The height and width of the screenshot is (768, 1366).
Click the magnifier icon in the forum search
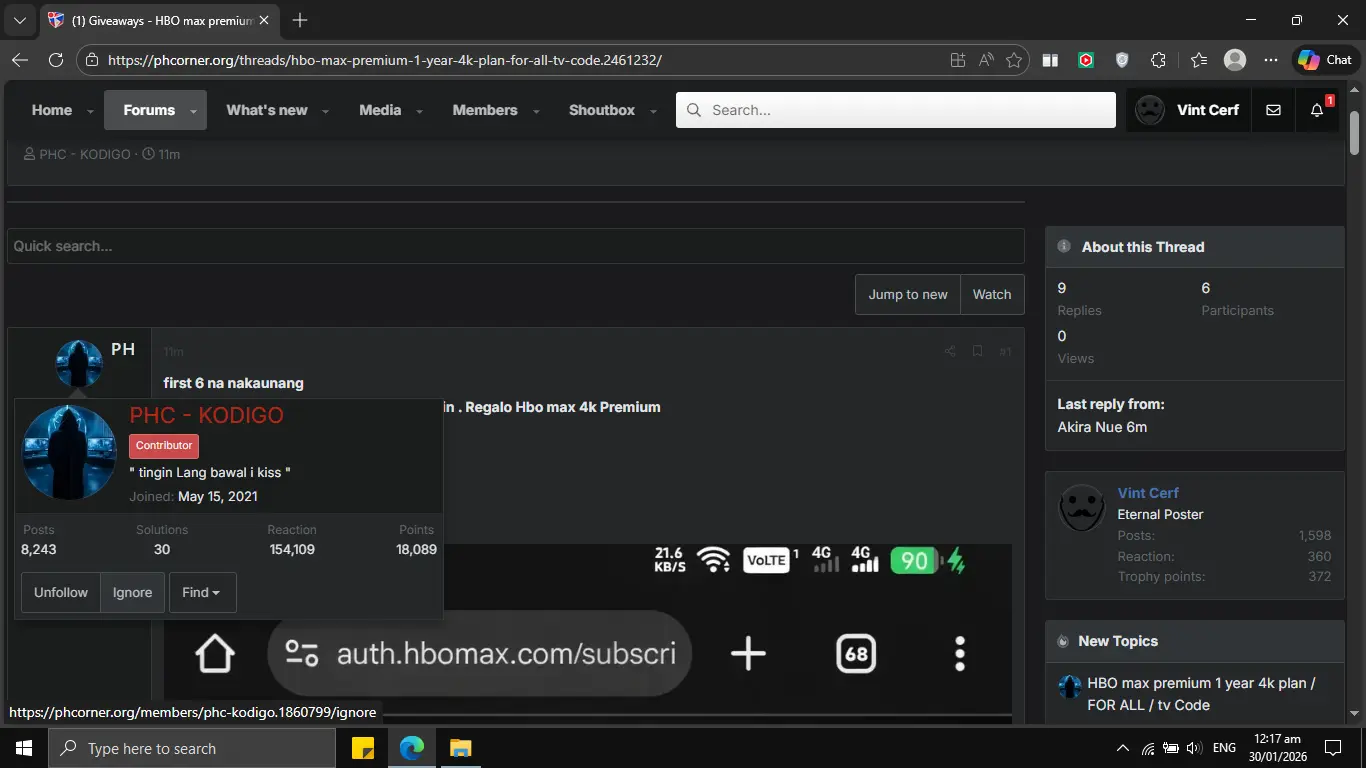click(693, 110)
